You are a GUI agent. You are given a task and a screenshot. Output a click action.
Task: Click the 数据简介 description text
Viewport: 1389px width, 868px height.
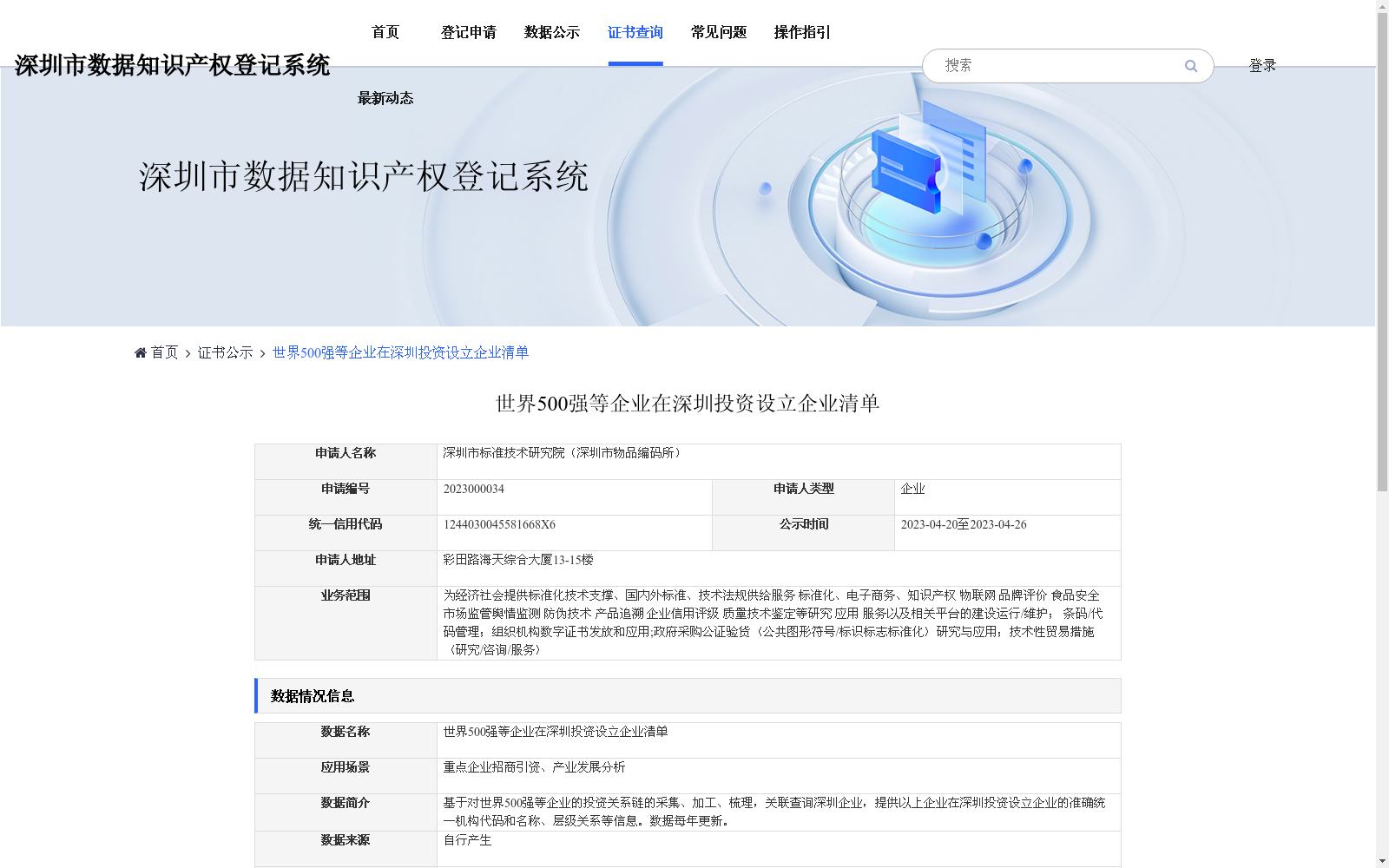pyautogui.click(x=774, y=812)
